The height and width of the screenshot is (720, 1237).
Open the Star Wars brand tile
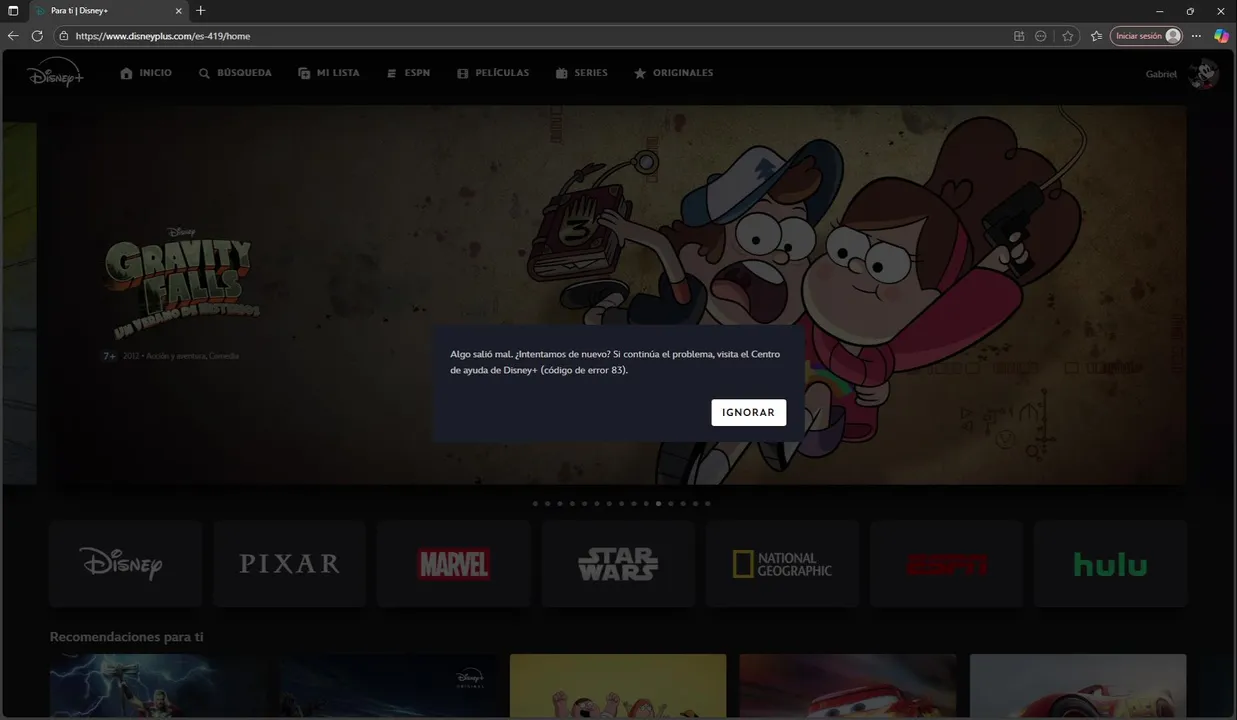(x=618, y=563)
